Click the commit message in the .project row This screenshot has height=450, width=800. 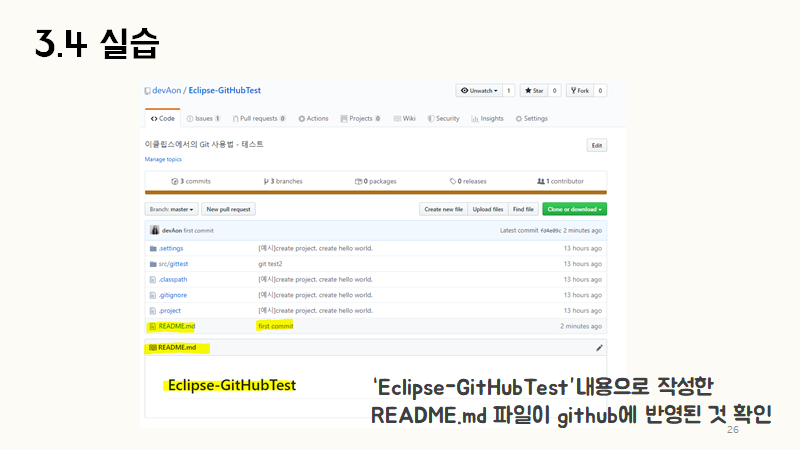click(315, 311)
